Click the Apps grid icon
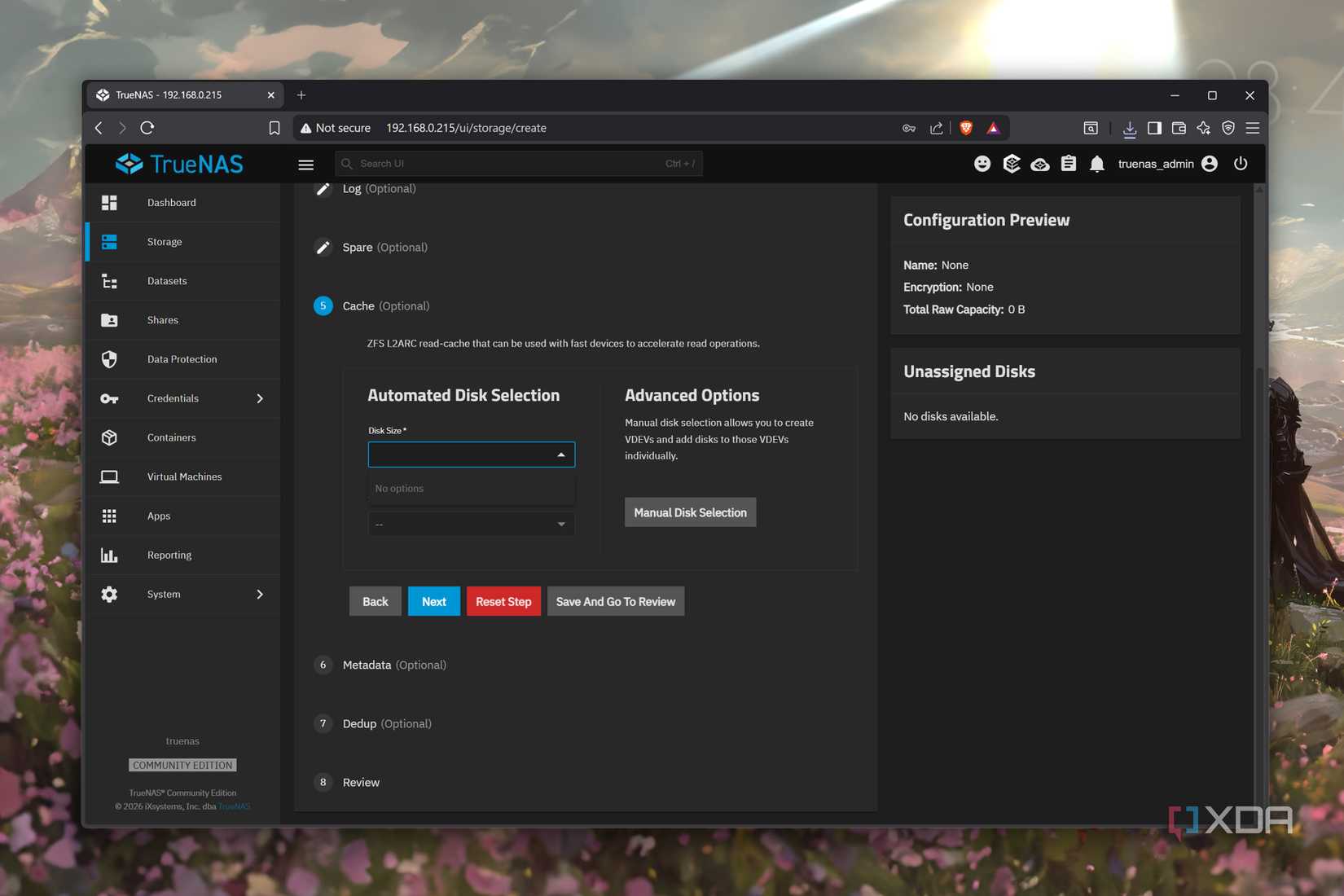The image size is (1344, 896). point(109,516)
